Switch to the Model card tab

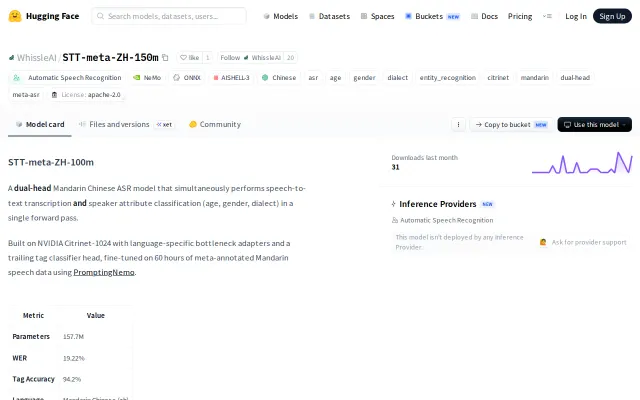click(x=40, y=124)
